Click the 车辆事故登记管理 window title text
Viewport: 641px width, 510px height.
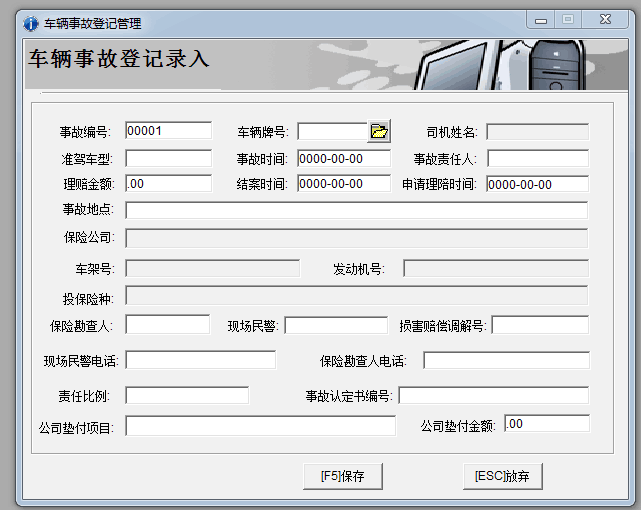click(93, 24)
